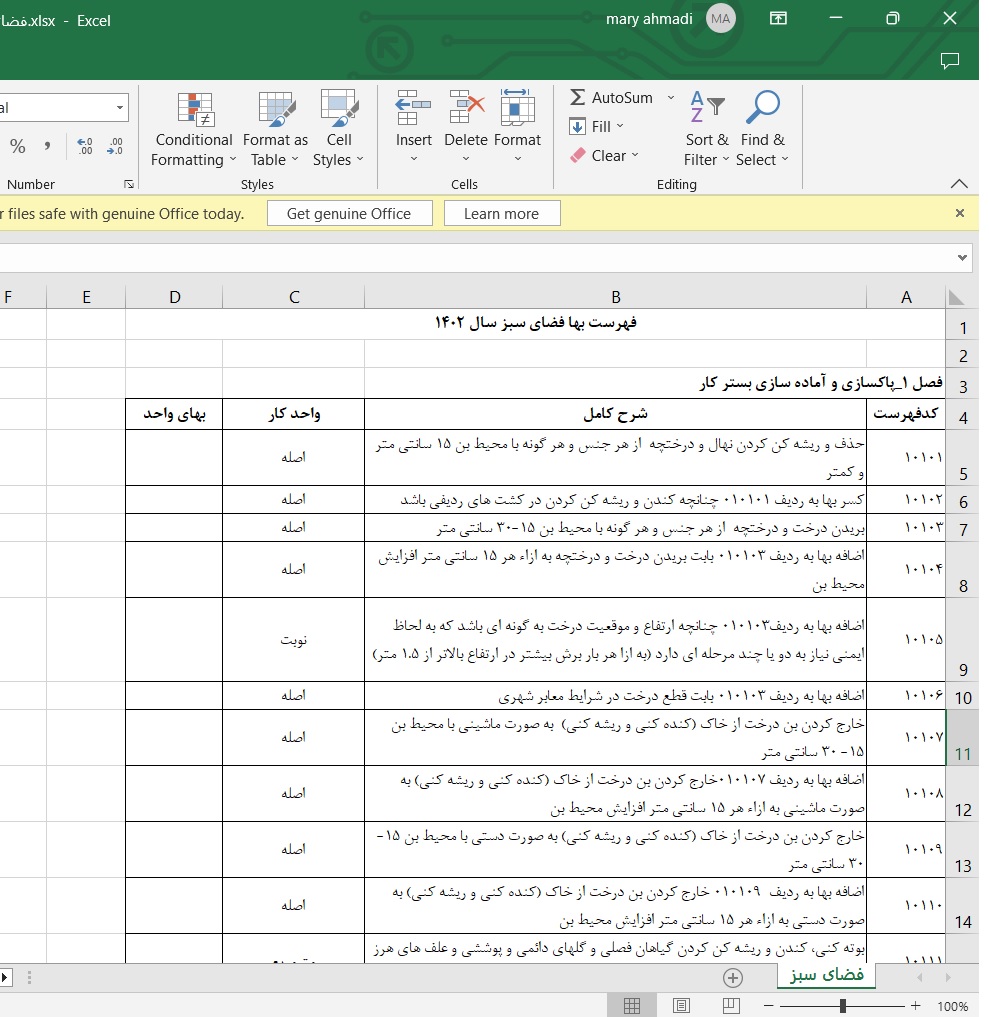This screenshot has width=989, height=1017.
Task: Click zoom out minus button
Action: 768,1006
